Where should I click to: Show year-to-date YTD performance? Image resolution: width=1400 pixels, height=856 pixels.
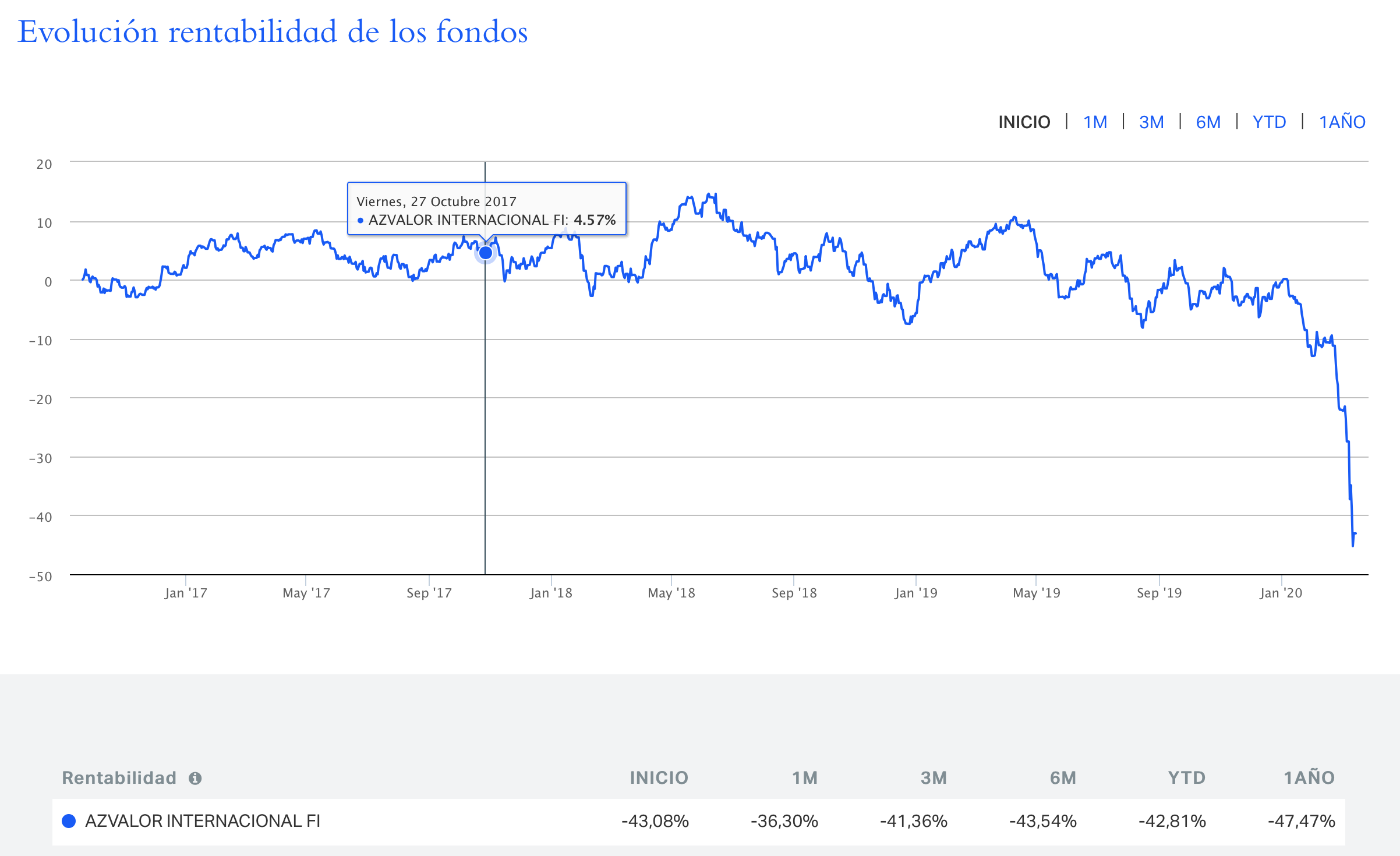[x=1269, y=122]
